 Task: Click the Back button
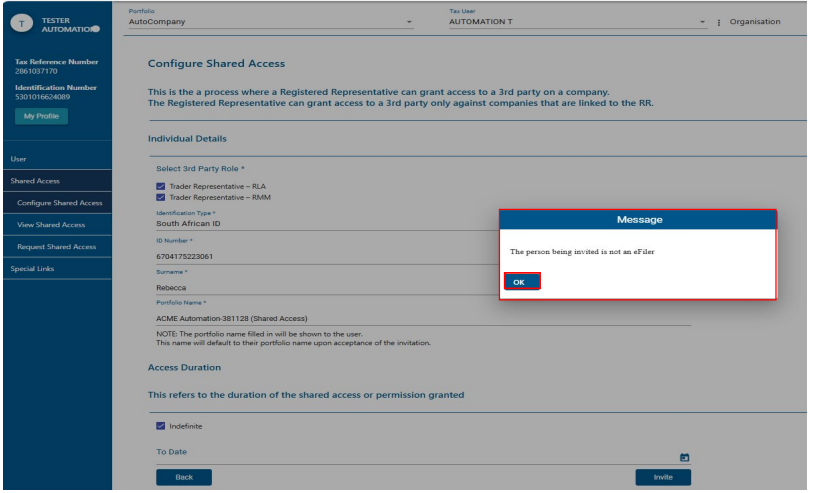[x=184, y=477]
